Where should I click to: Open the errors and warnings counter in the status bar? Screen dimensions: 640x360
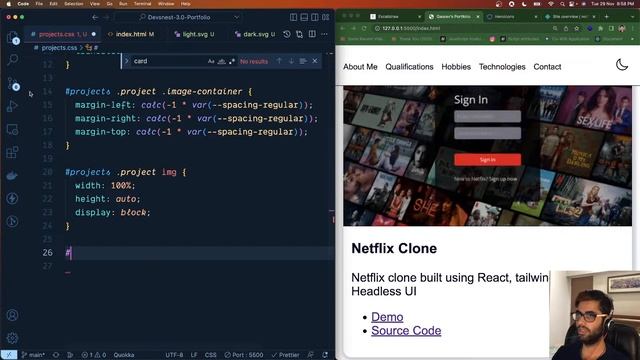(94, 355)
